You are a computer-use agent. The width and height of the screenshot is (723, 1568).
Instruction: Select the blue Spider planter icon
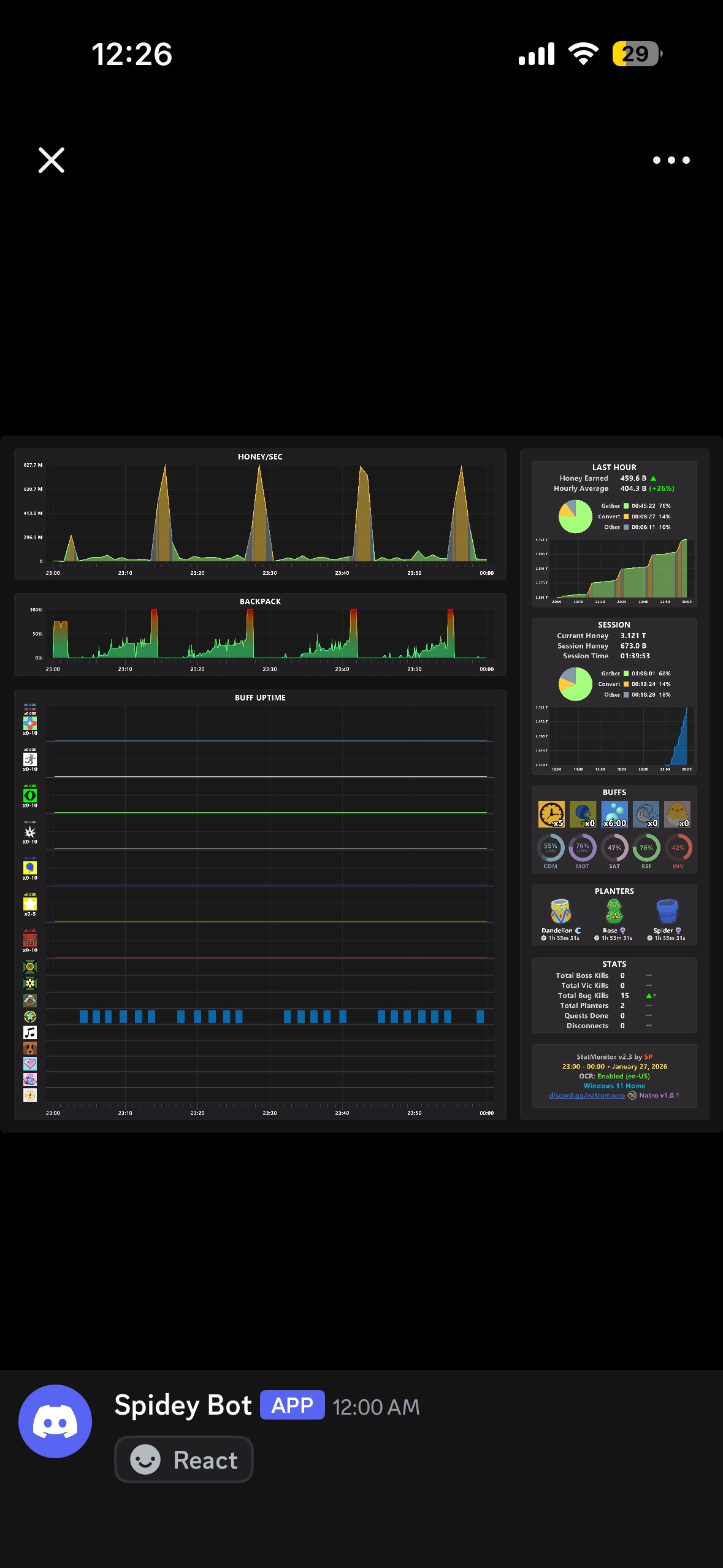(667, 912)
